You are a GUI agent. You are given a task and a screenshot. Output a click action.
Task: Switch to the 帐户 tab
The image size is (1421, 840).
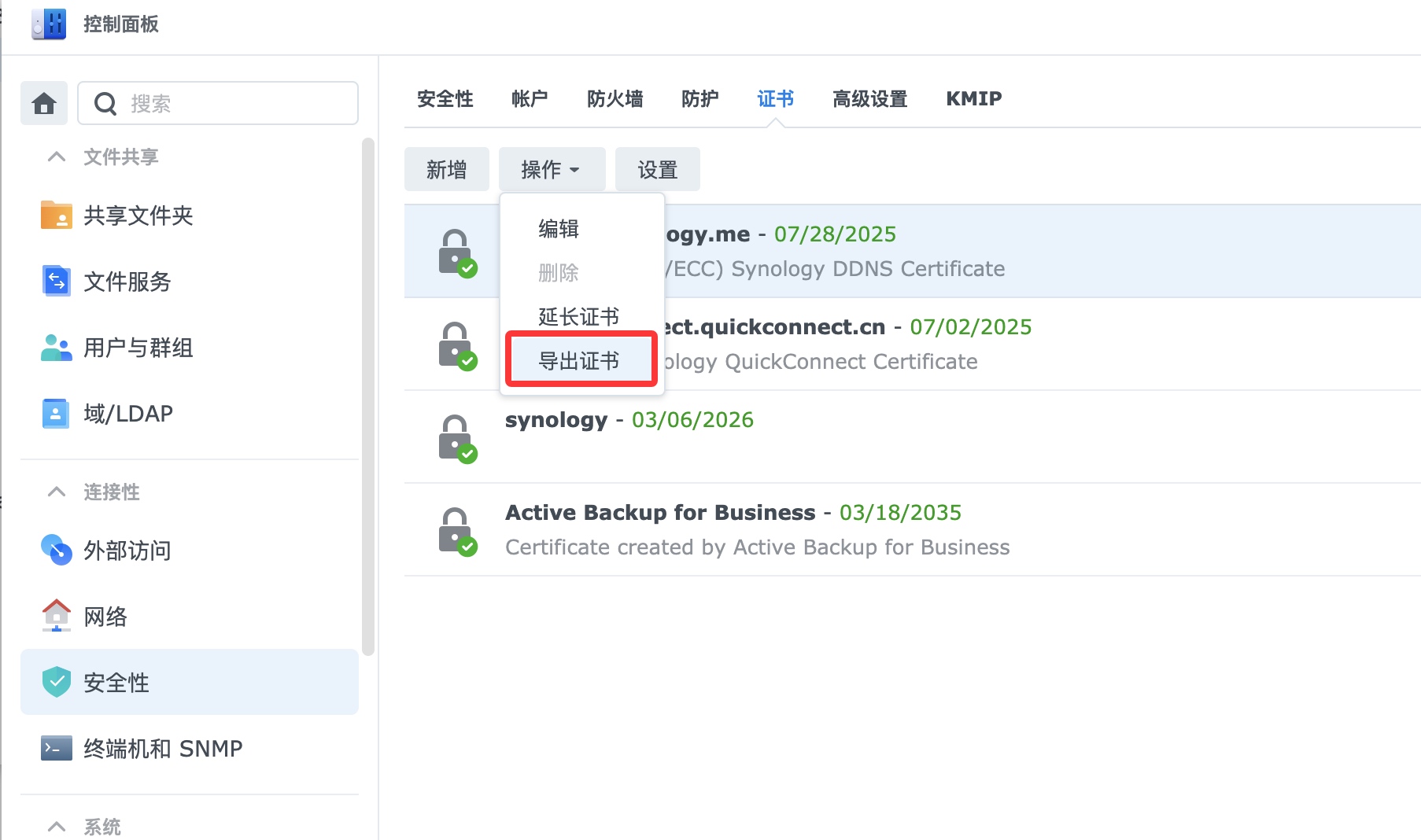(530, 98)
